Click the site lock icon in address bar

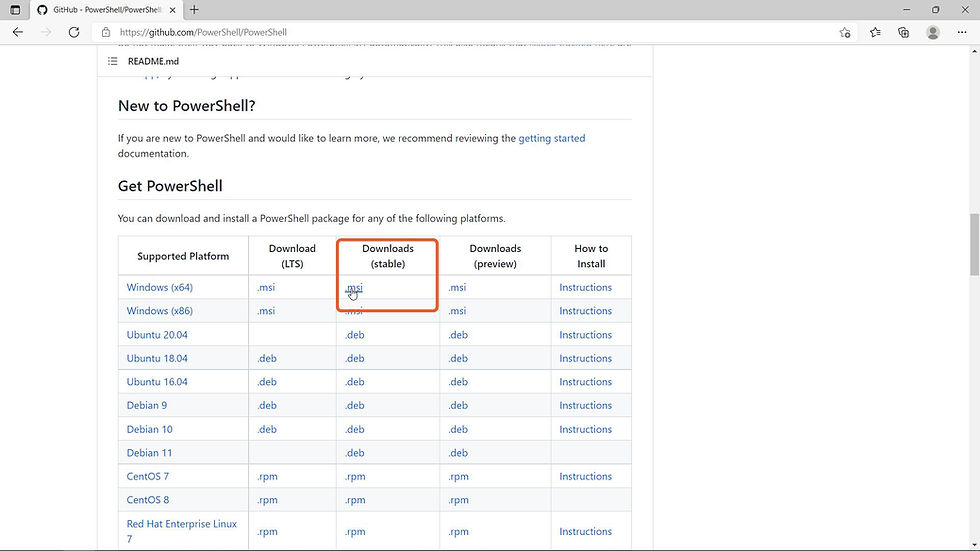pos(106,32)
